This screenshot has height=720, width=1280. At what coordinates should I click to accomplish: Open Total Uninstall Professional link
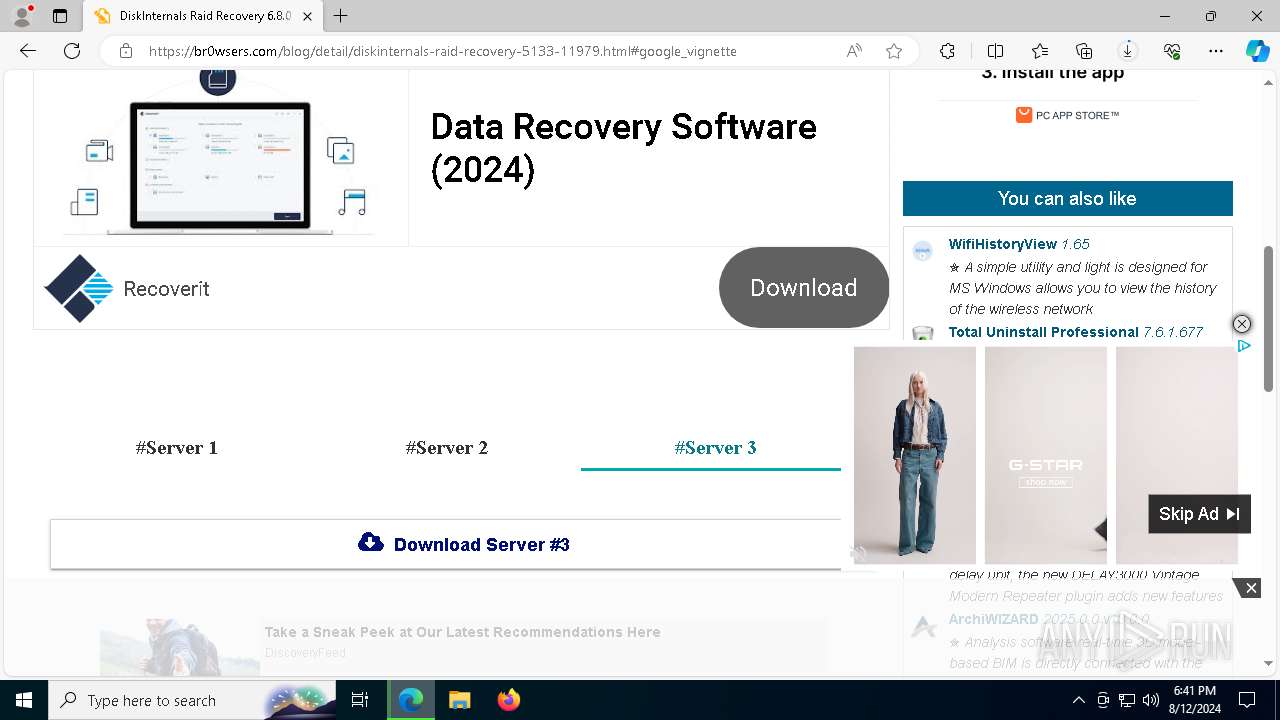tap(1075, 332)
